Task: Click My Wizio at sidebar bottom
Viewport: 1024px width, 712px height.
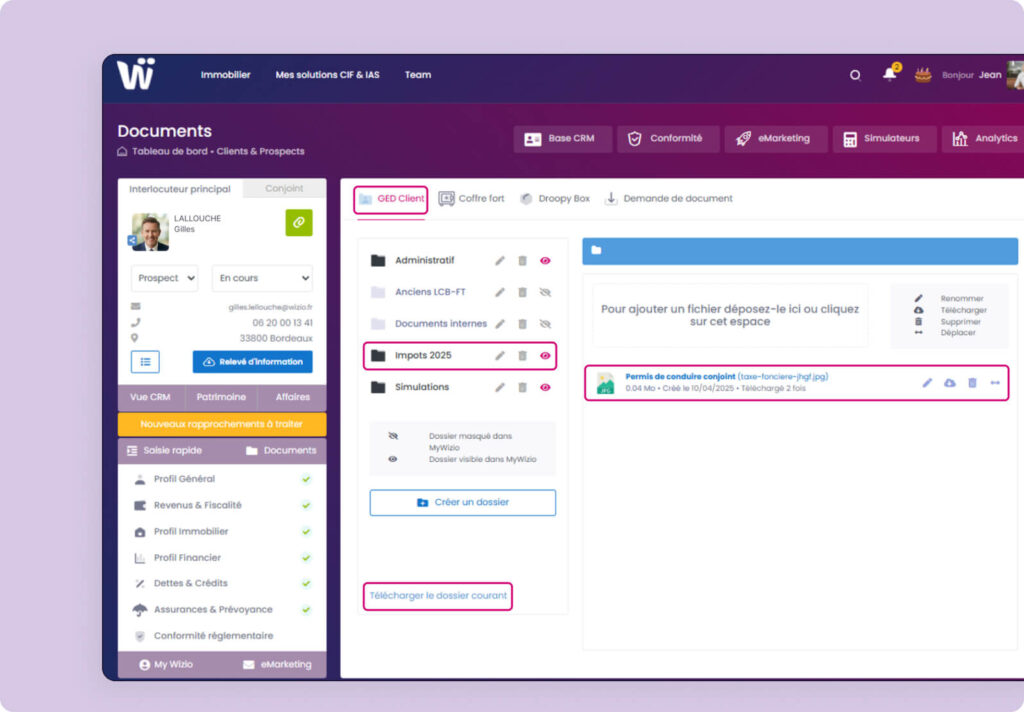Action: coord(166,664)
